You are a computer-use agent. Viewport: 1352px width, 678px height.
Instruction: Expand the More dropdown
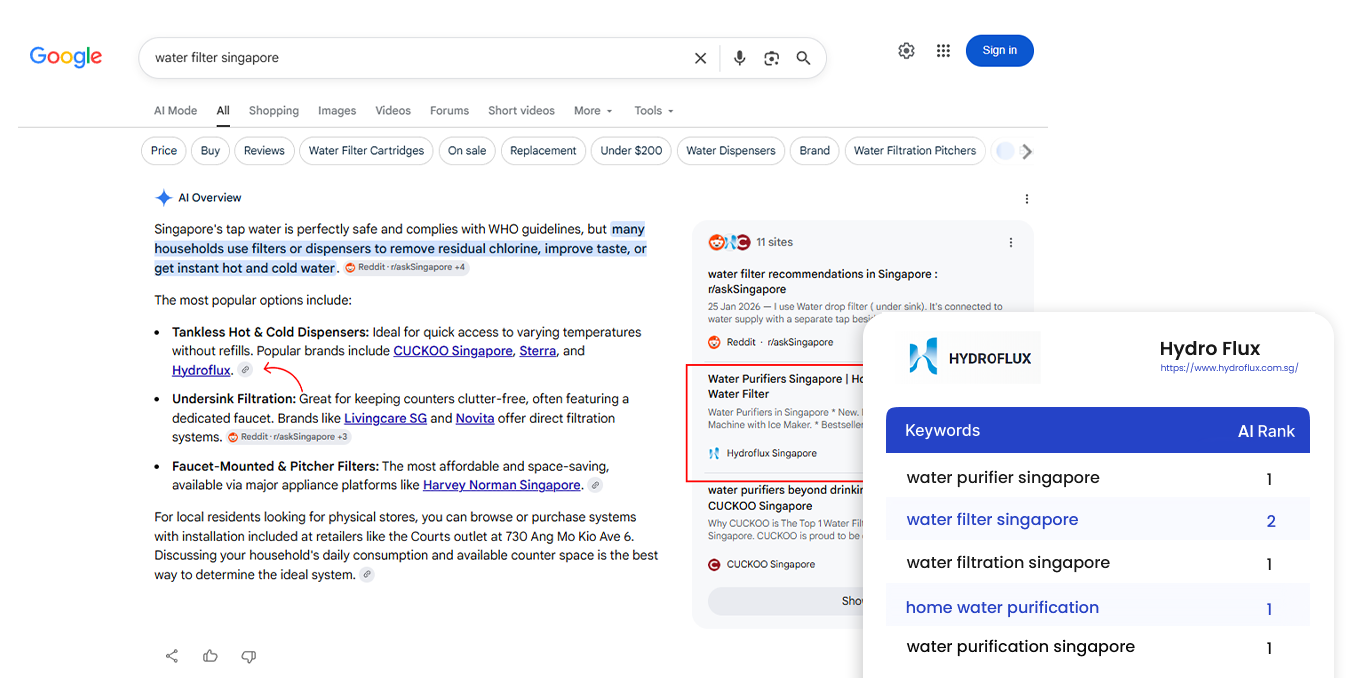pyautogui.click(x=593, y=111)
